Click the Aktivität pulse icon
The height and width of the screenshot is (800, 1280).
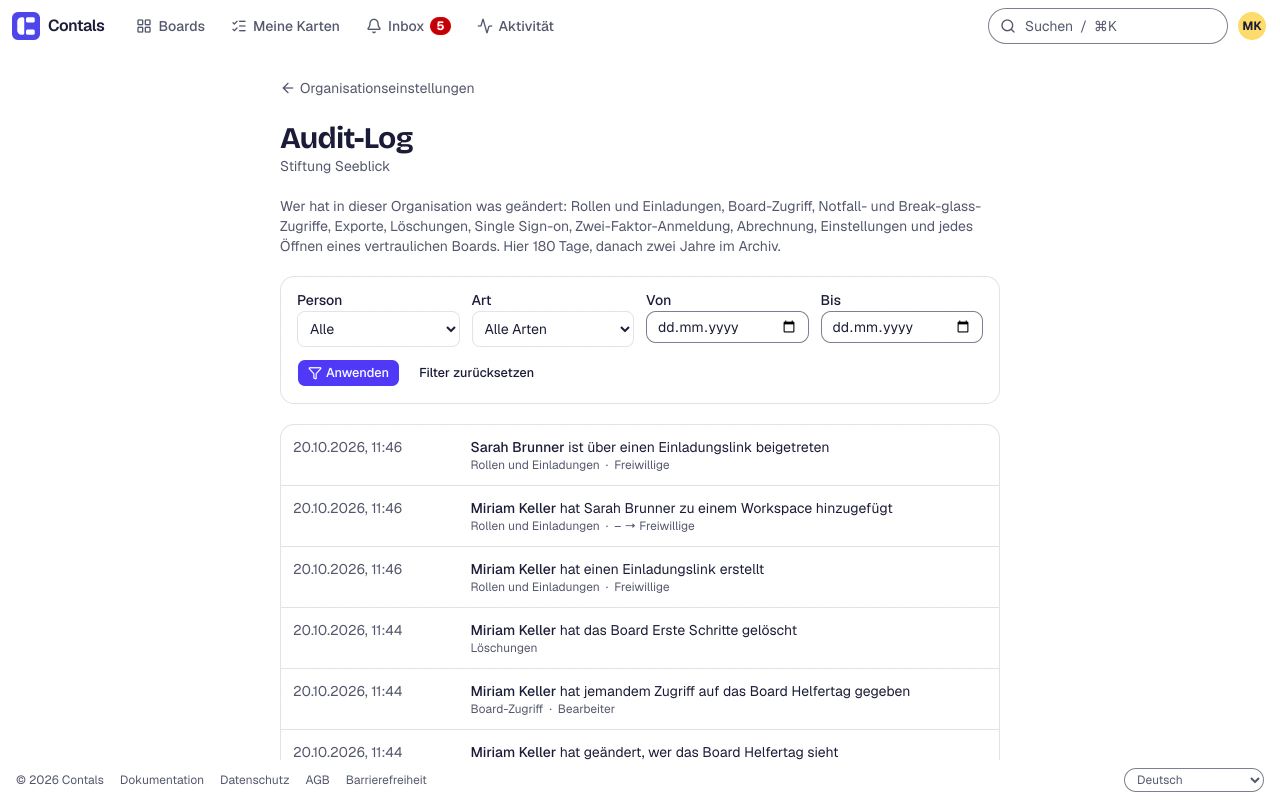click(485, 26)
